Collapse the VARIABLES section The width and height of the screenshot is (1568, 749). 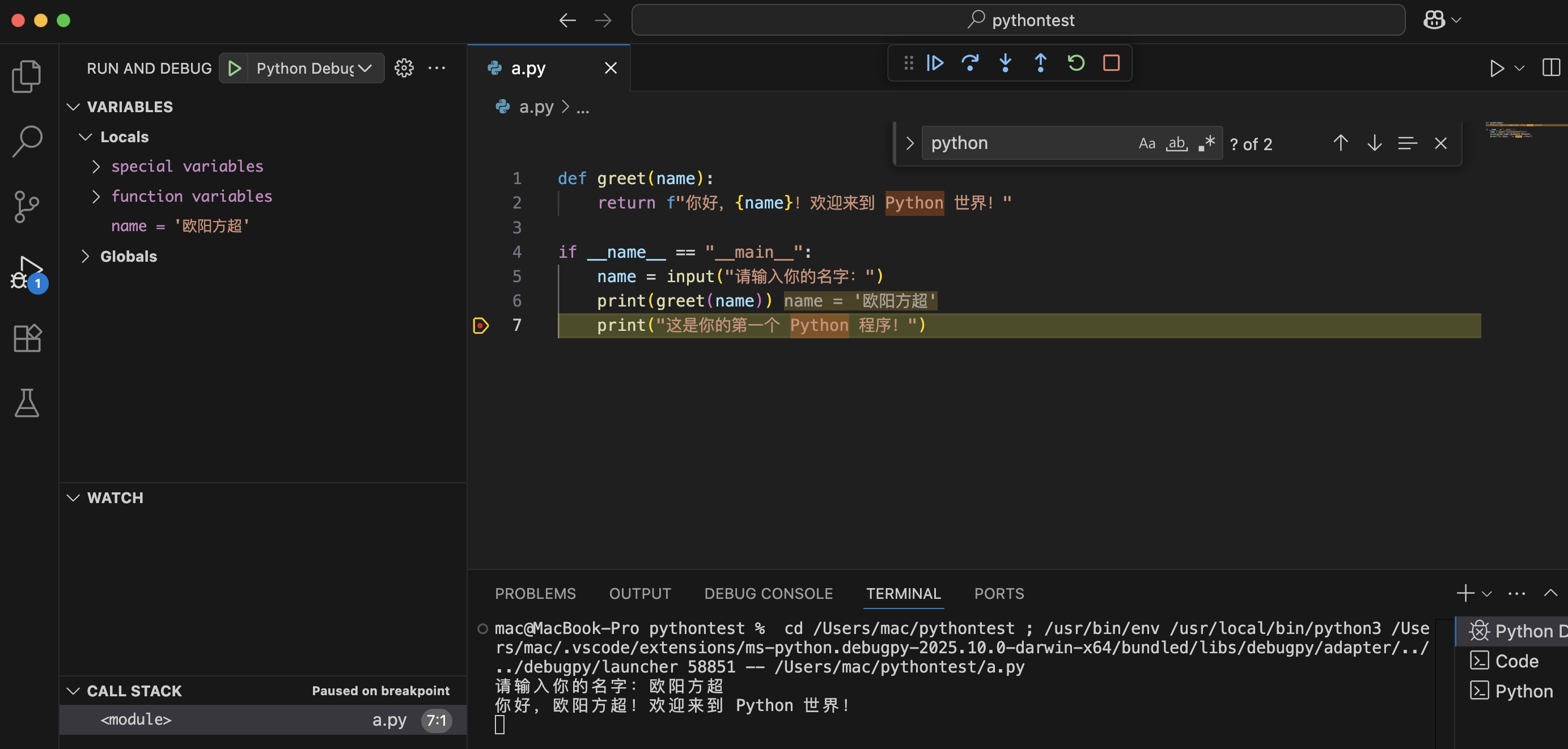[x=73, y=107]
